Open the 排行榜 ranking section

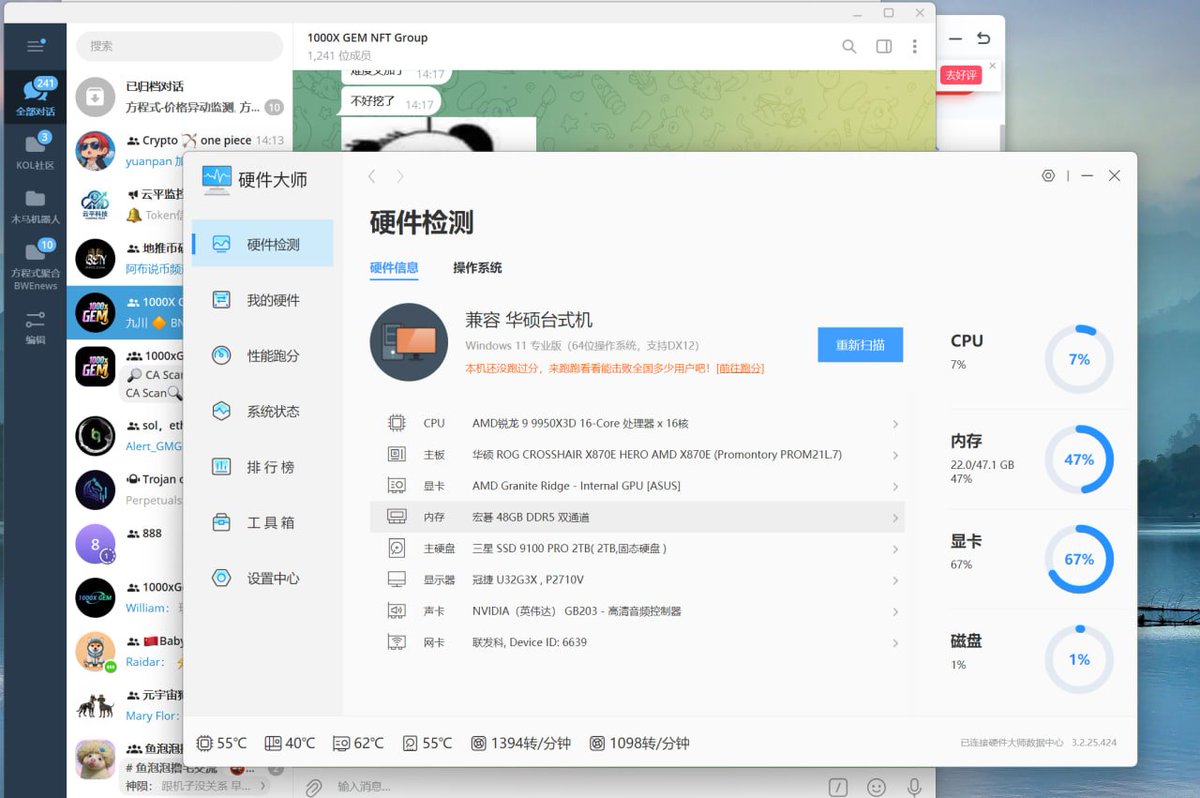262,467
